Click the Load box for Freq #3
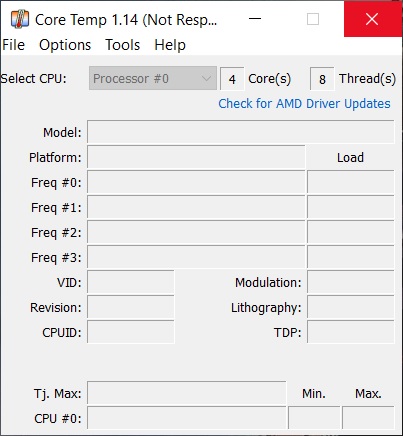This screenshot has width=403, height=436. [x=351, y=257]
